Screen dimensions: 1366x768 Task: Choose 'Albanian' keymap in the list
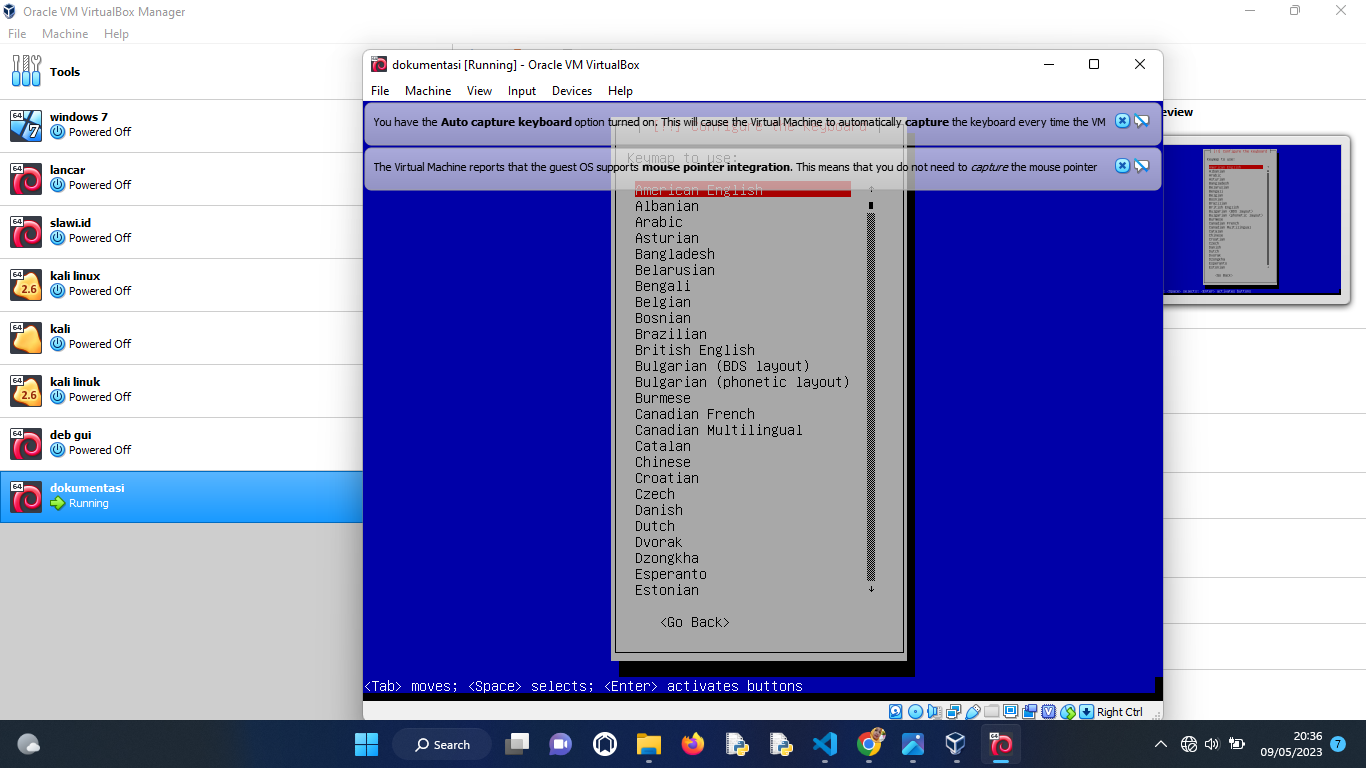(x=667, y=206)
